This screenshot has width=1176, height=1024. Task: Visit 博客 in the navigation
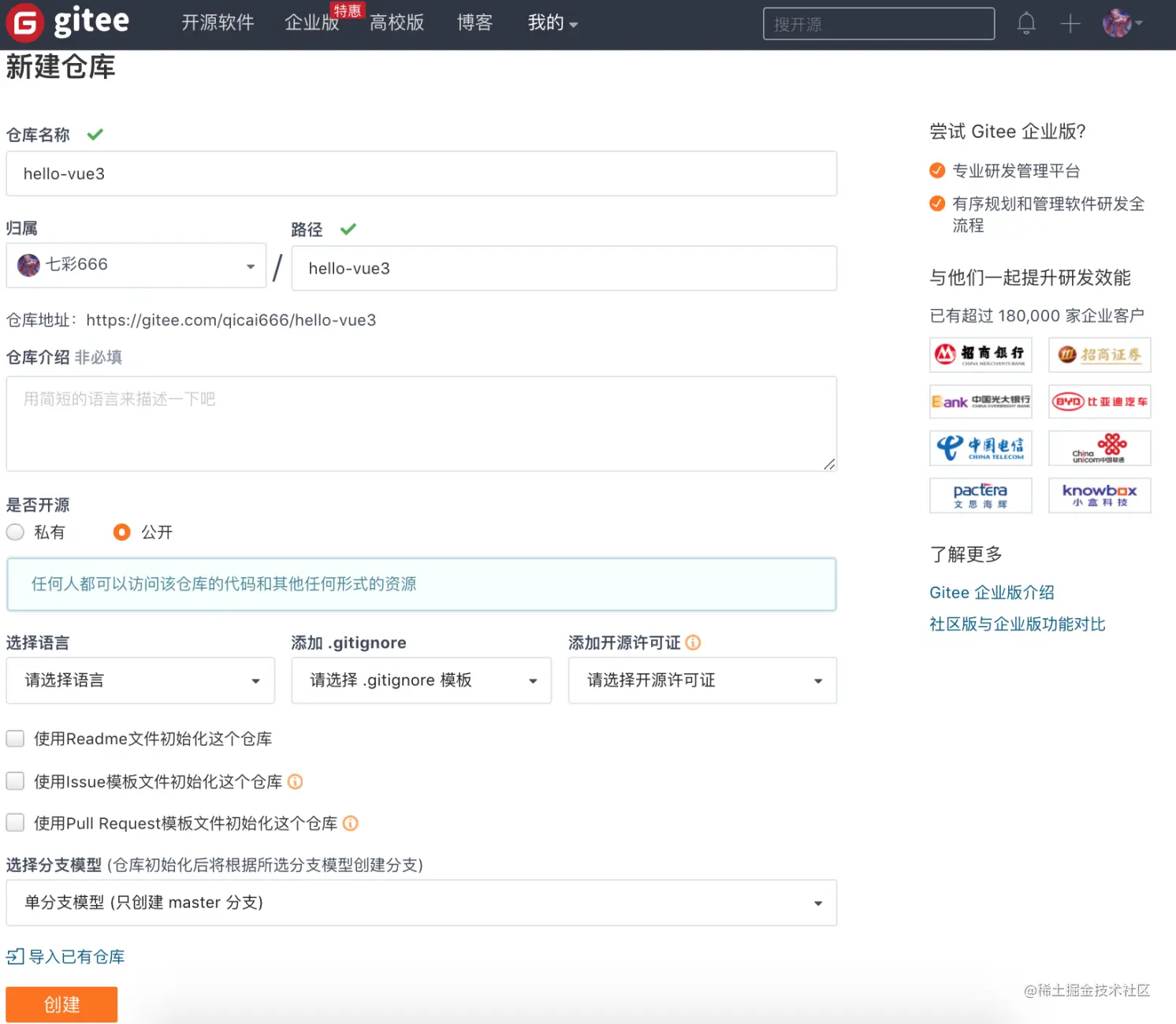coord(474,23)
